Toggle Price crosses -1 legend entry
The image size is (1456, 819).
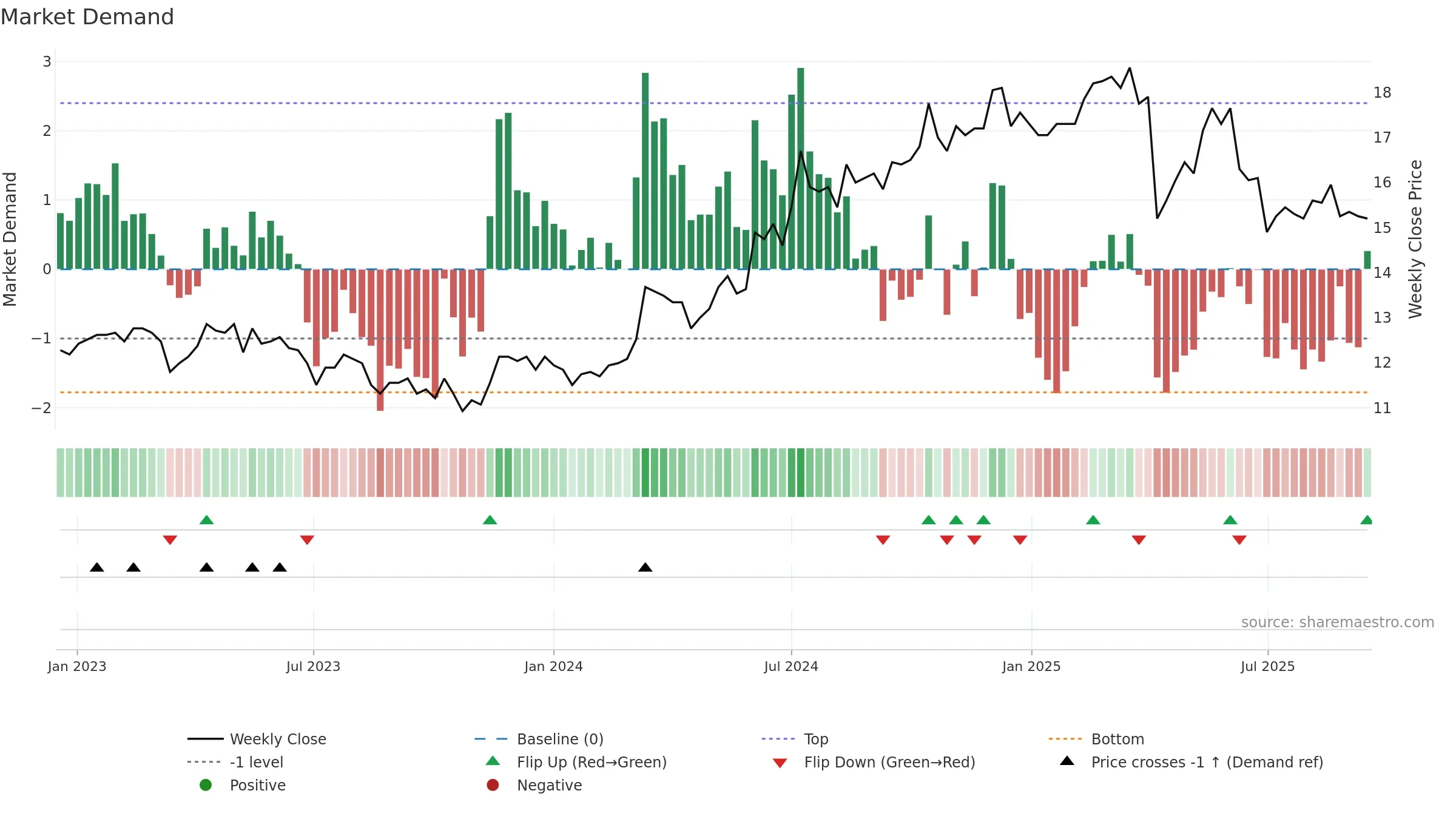[x=1191, y=762]
